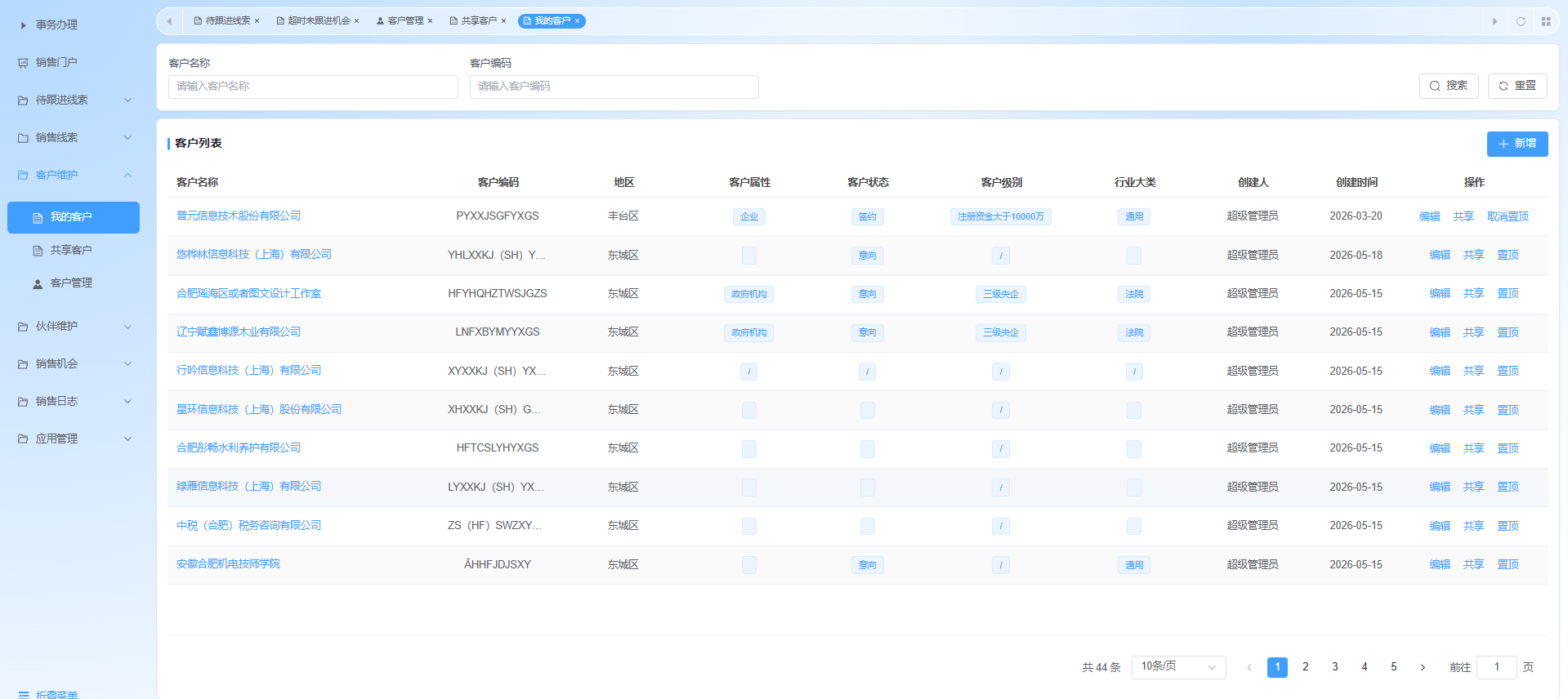This screenshot has height=699, width=1568.
Task: Click the 搜索 search button
Action: pos(1449,86)
